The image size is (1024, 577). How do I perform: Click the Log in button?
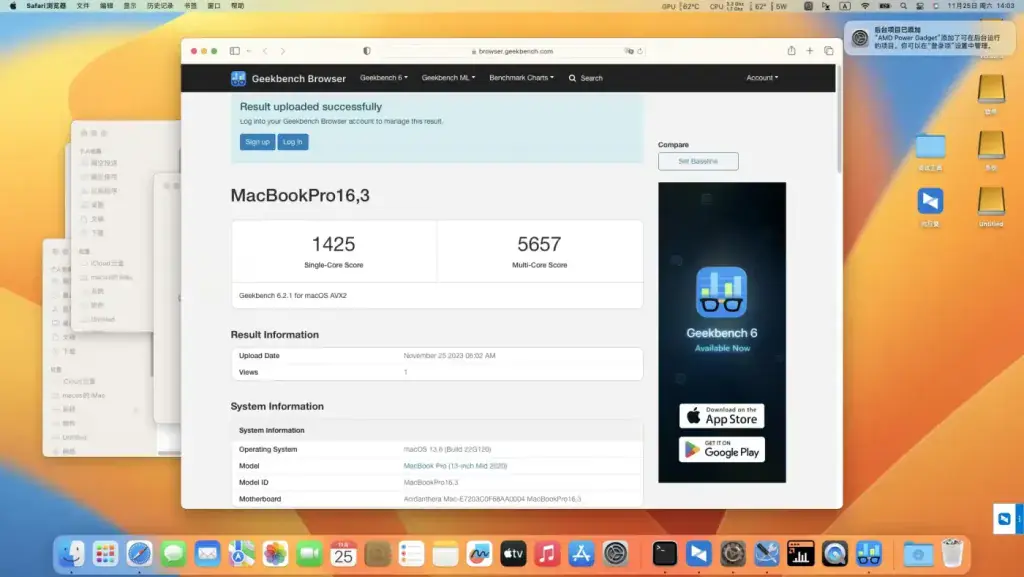pos(293,142)
